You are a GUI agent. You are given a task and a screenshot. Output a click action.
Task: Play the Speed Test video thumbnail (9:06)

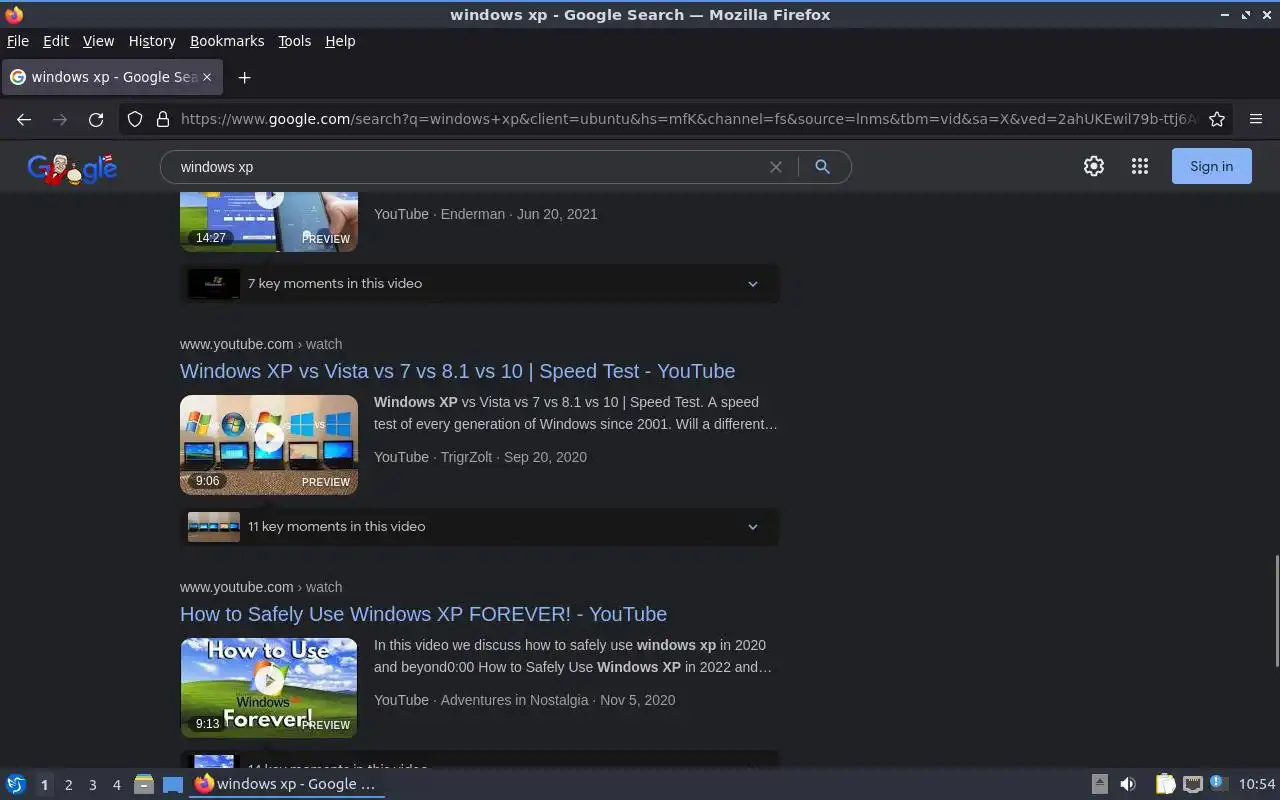pos(269,445)
